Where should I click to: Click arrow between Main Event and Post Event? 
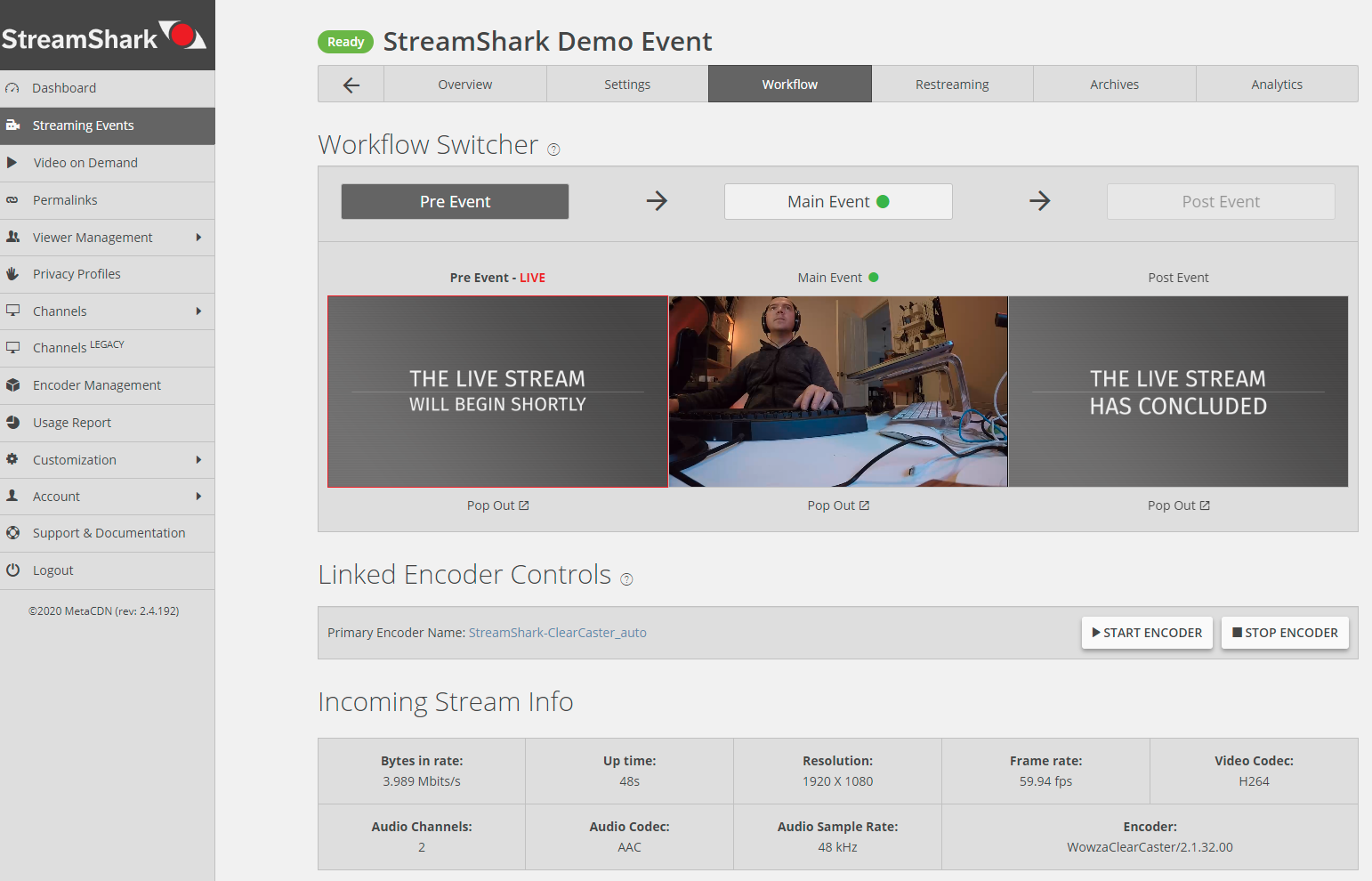click(x=1039, y=201)
